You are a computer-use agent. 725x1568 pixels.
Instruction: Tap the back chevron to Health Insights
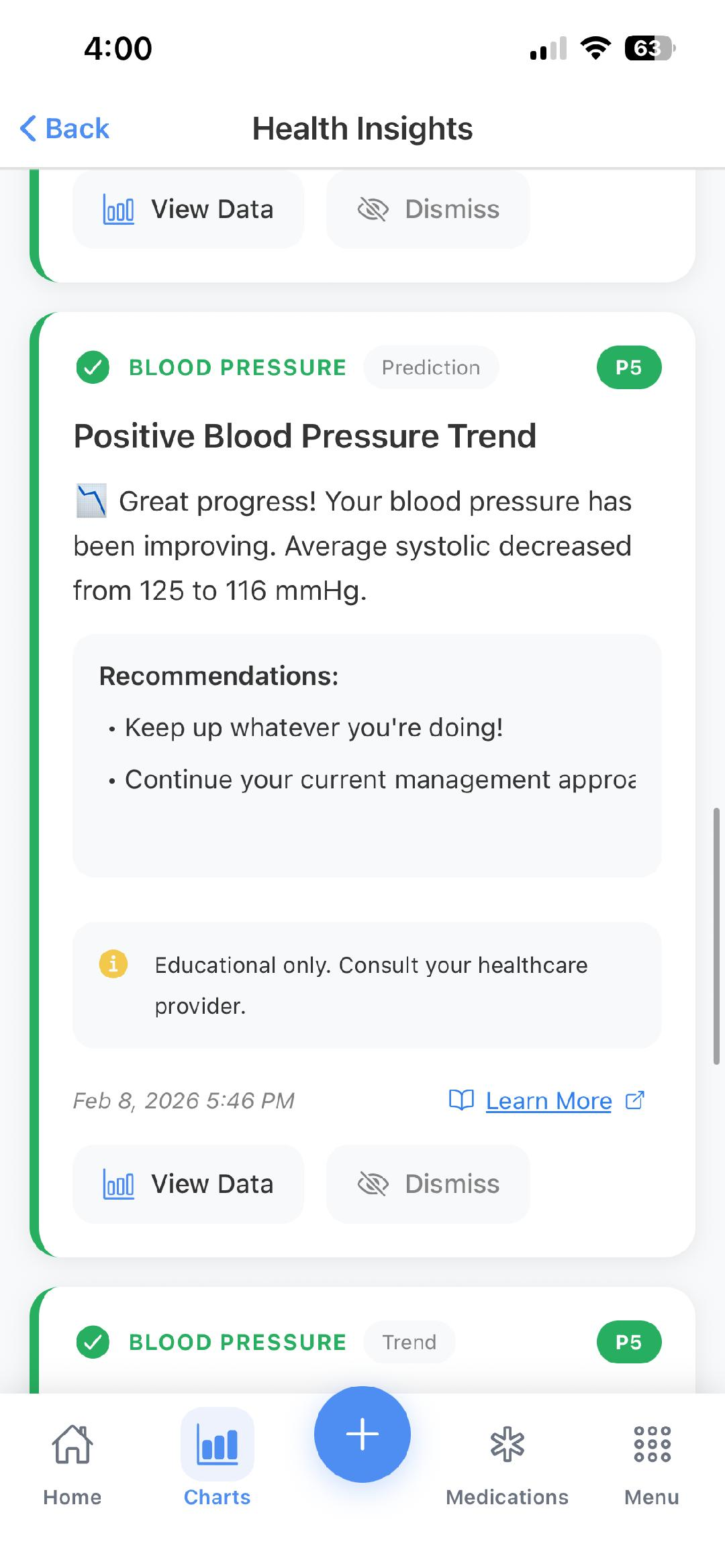[x=30, y=127]
